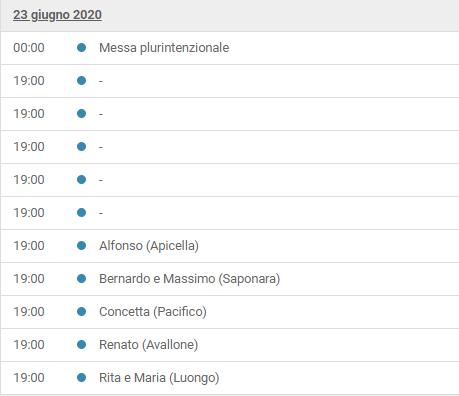This screenshot has height=396, width=459.
Task: Click the blue dot beside Rita e Maria
Action: [81, 378]
